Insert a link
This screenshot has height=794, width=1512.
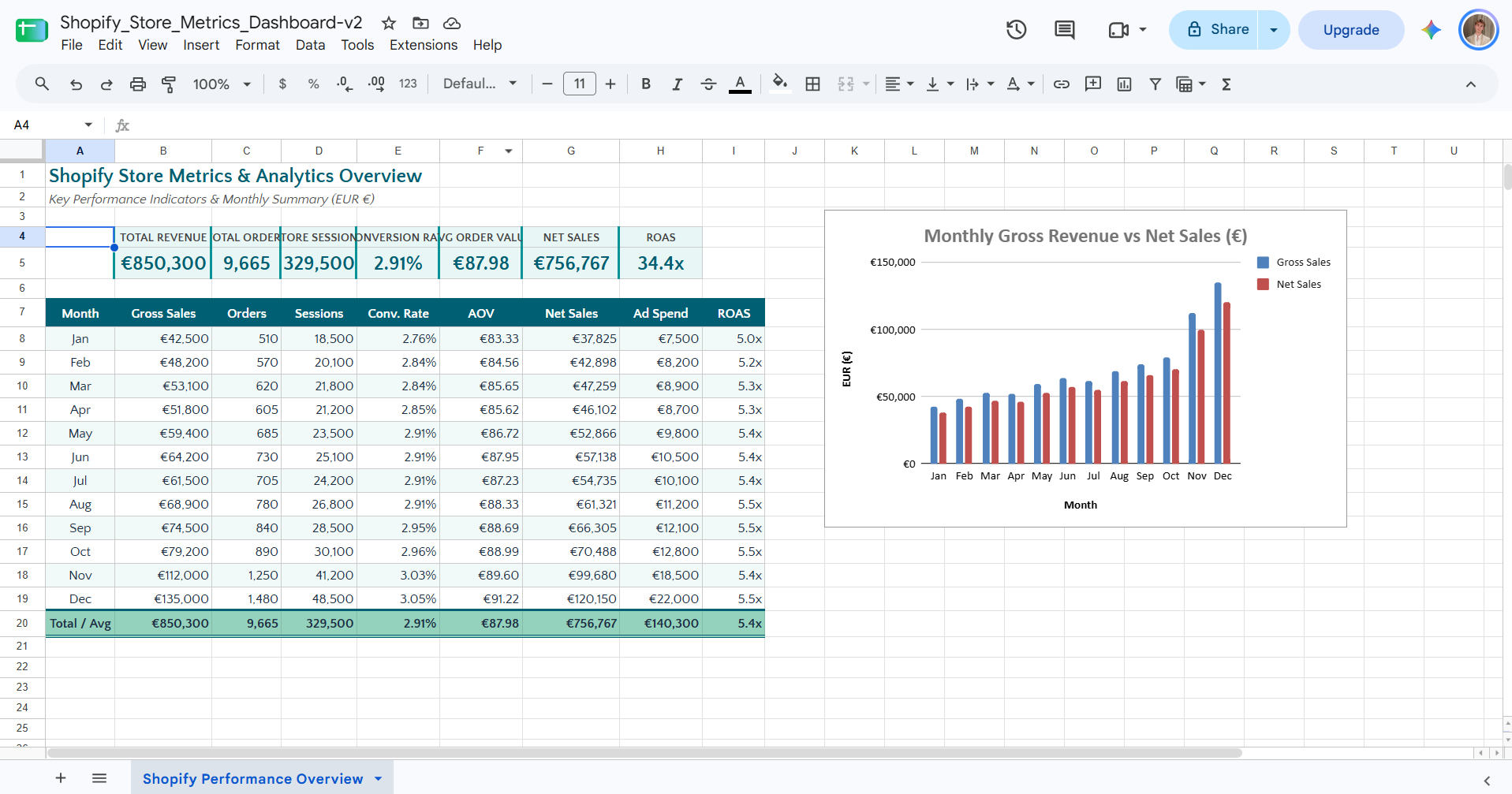1062,84
